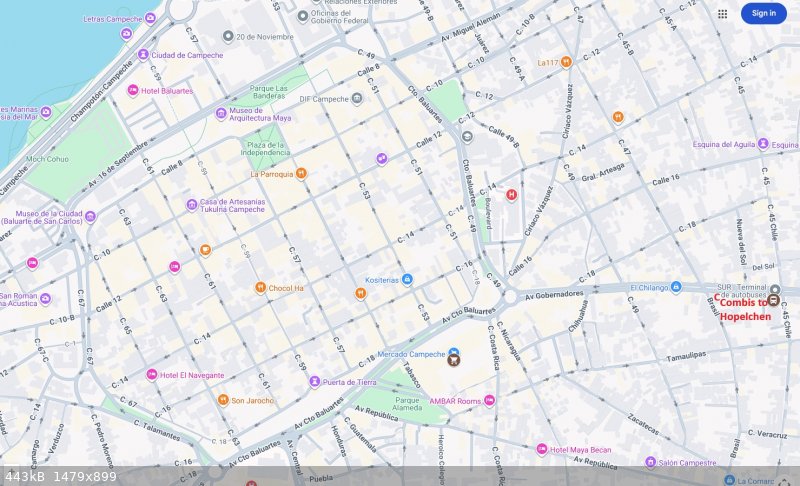The image size is (800, 486).
Task: Click the Puerta de Tierra landmark icon
Action: [315, 381]
